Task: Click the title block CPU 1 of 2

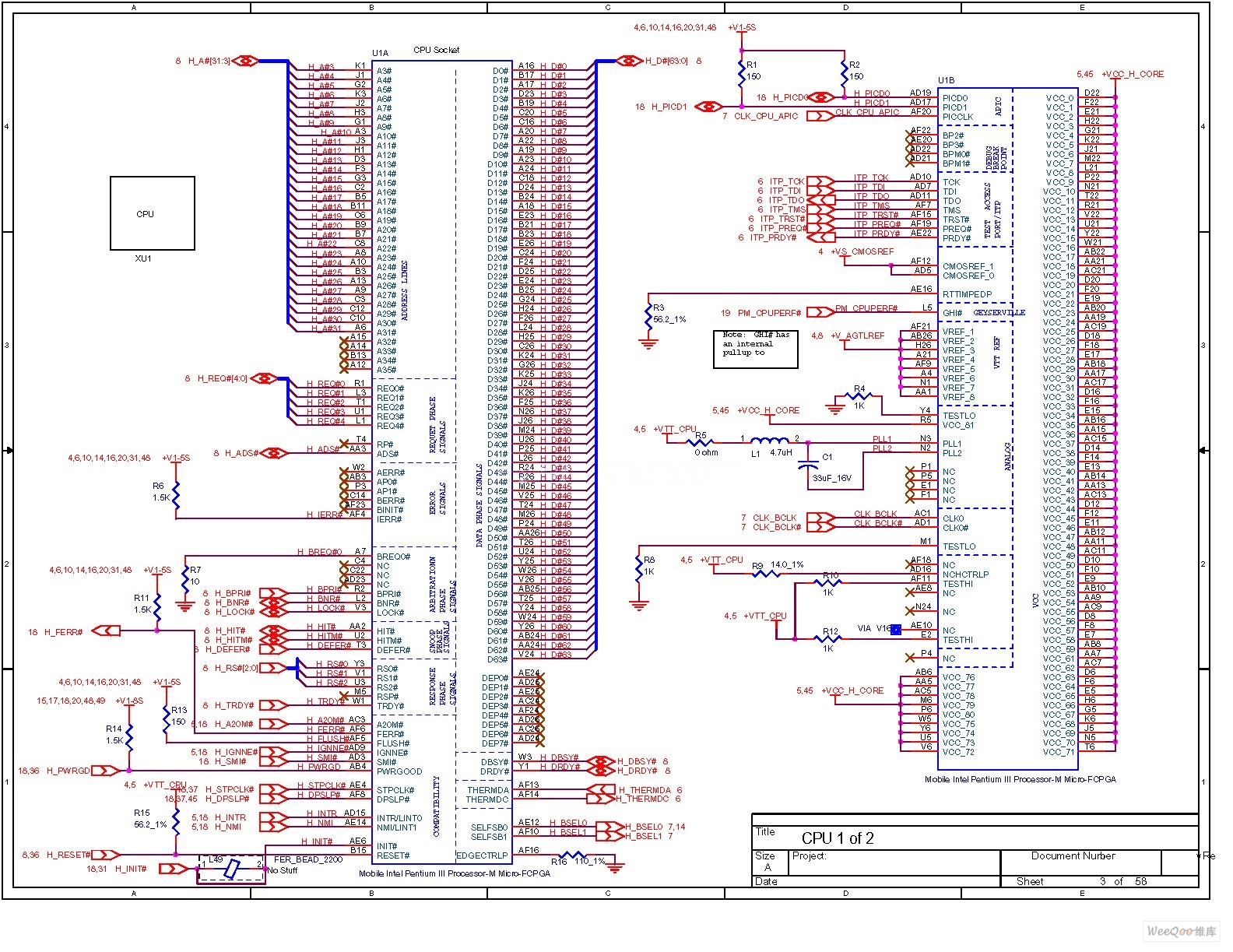Action: pyautogui.click(x=838, y=838)
